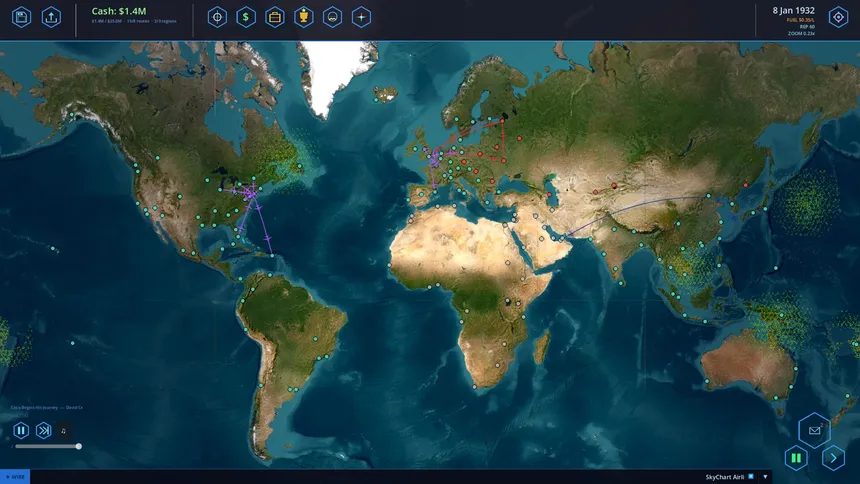860x484 pixels.
Task: Click the upload/export hexagon icon
Action: pos(51,17)
